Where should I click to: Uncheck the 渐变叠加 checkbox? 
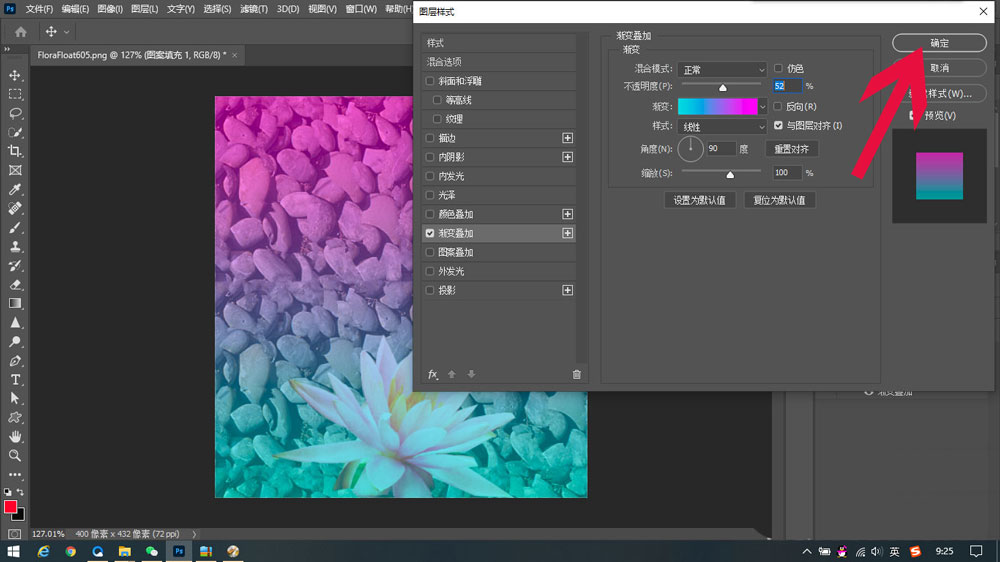point(430,233)
